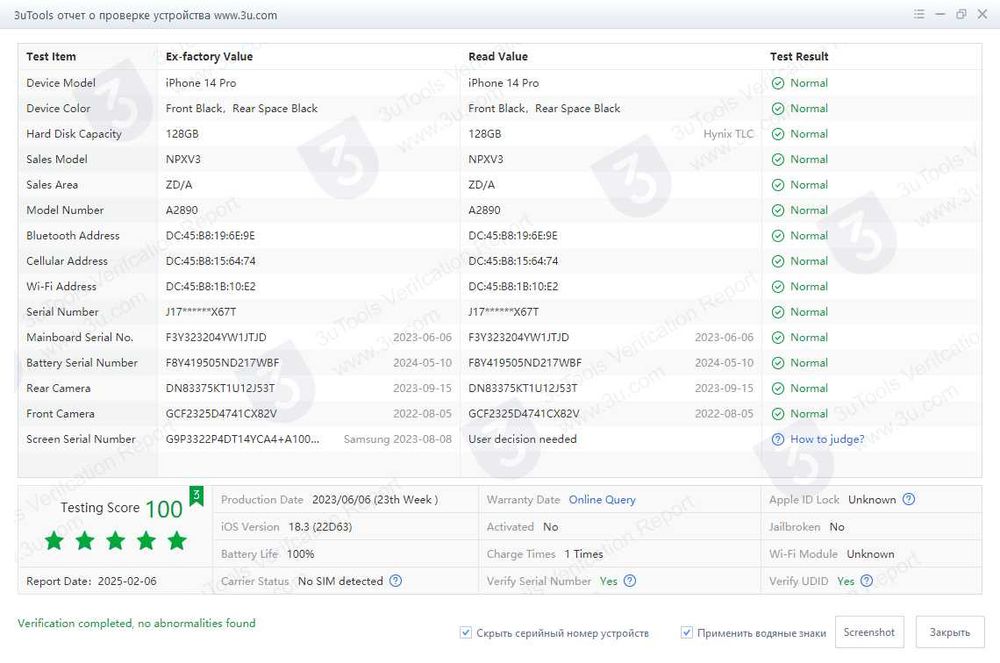This screenshot has width=1000, height=663.
Task: Click the Testing Score 100 value
Action: point(164,509)
